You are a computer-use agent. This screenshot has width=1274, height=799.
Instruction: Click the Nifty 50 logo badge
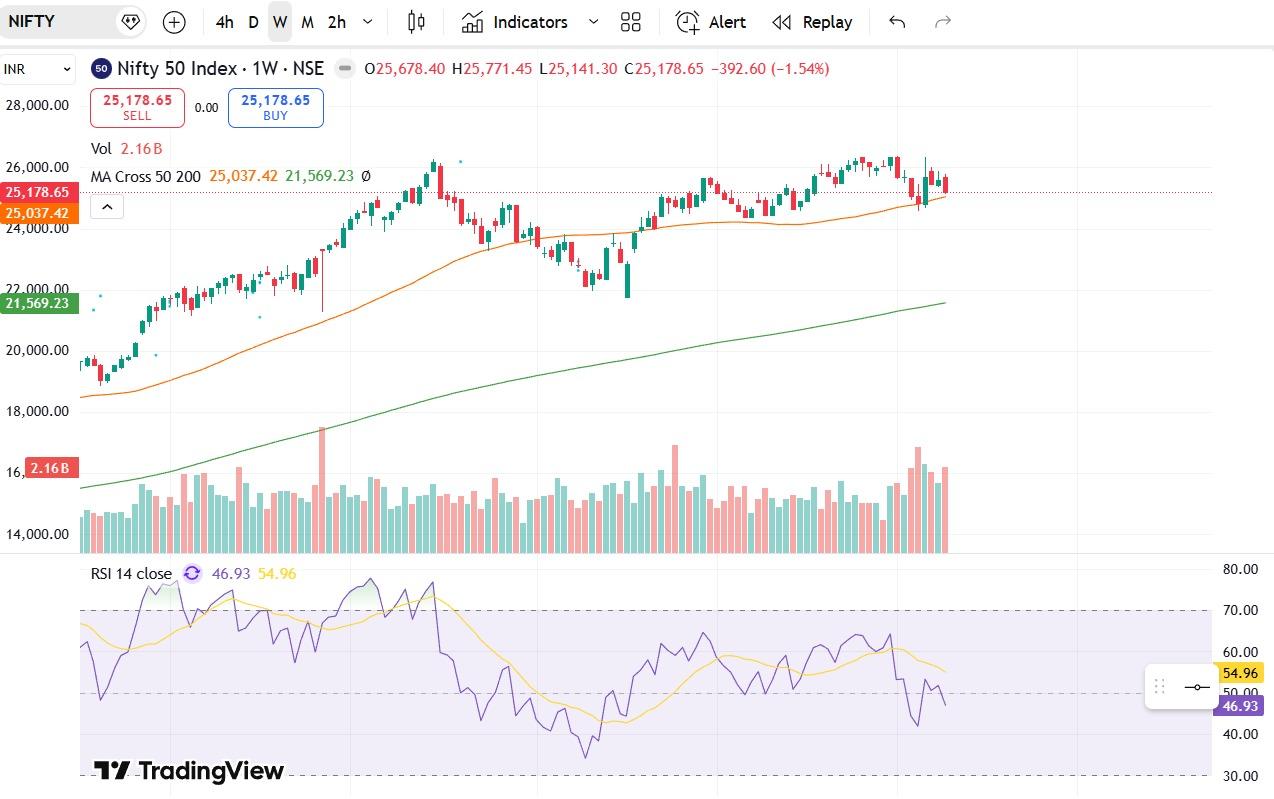point(101,68)
